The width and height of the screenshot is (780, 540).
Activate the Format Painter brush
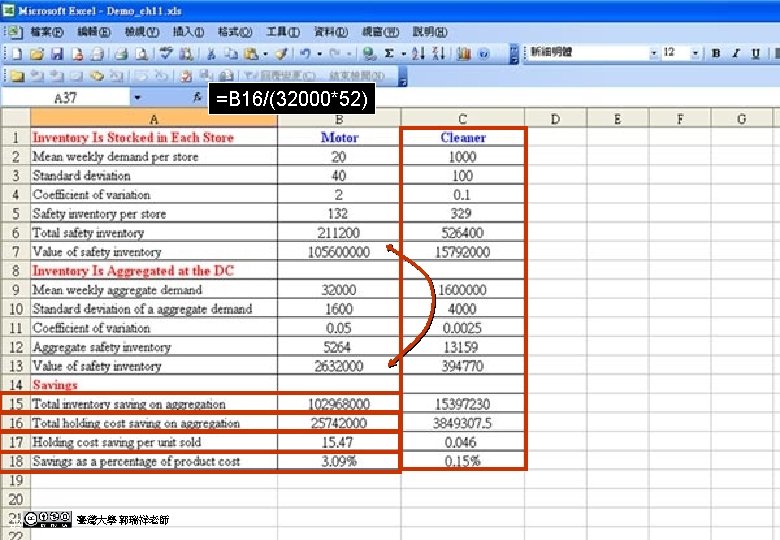[282, 54]
